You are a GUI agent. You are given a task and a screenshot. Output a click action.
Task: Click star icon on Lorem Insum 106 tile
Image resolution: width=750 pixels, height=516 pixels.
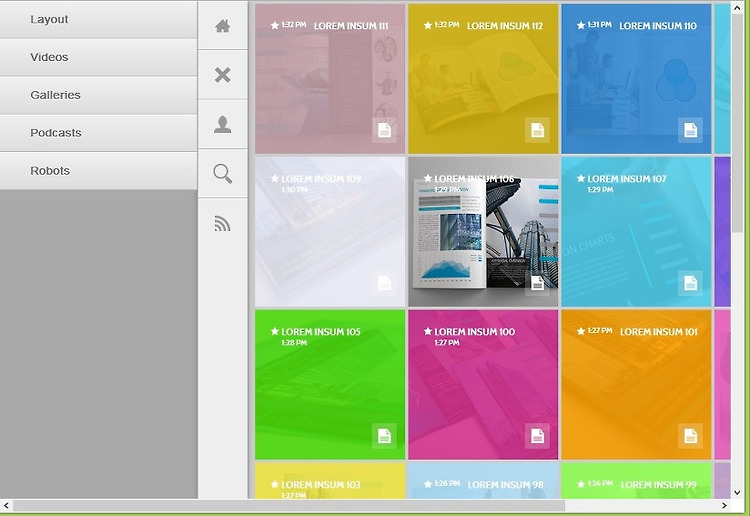pyautogui.click(x=428, y=178)
